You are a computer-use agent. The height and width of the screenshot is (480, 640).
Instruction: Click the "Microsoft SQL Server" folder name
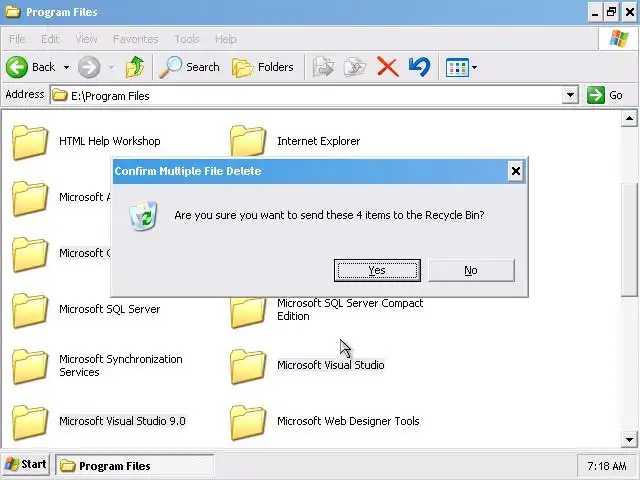coord(109,309)
